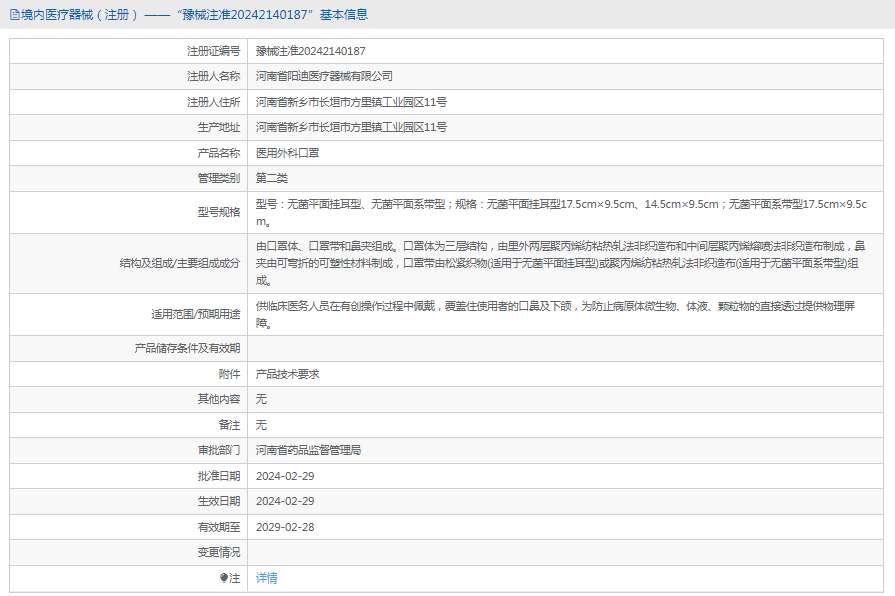Click the lightbulb icon beside the 注 label
The width and height of the screenshot is (895, 596).
[x=224, y=578]
